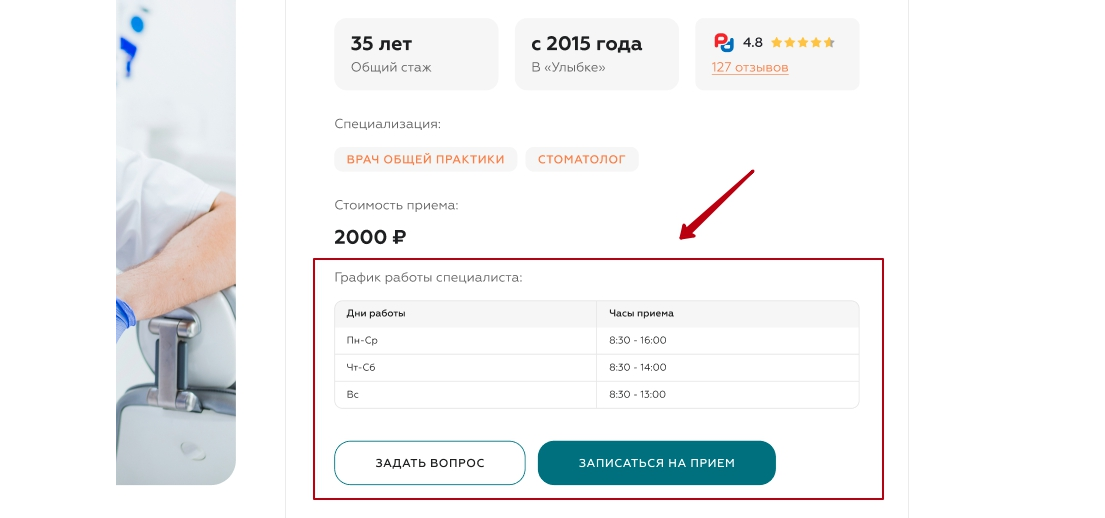Click ЗАПИСАТЬСЯ НА ПРИЕМ button

(656, 463)
